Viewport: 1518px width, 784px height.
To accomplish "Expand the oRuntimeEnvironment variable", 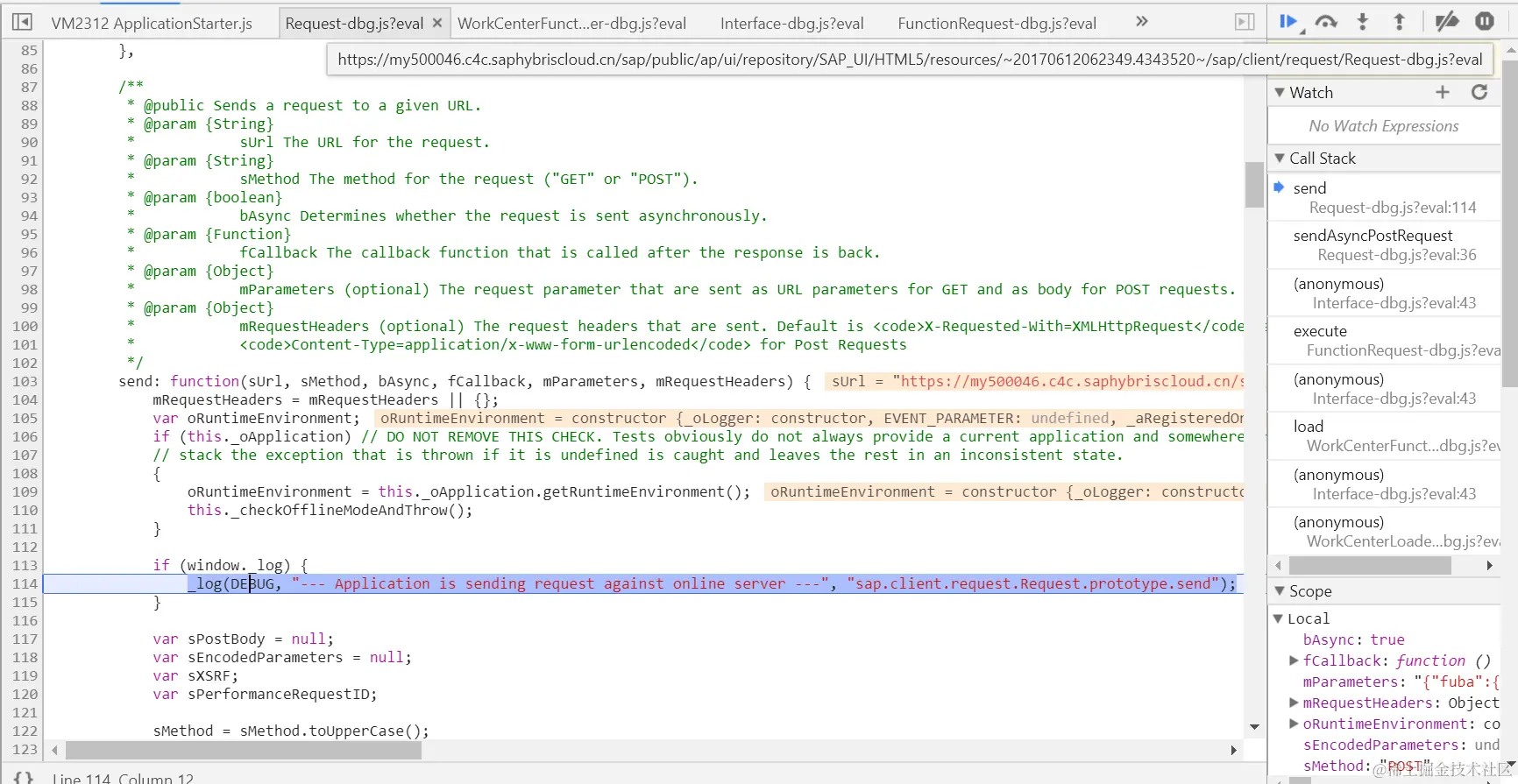I will (x=1294, y=724).
